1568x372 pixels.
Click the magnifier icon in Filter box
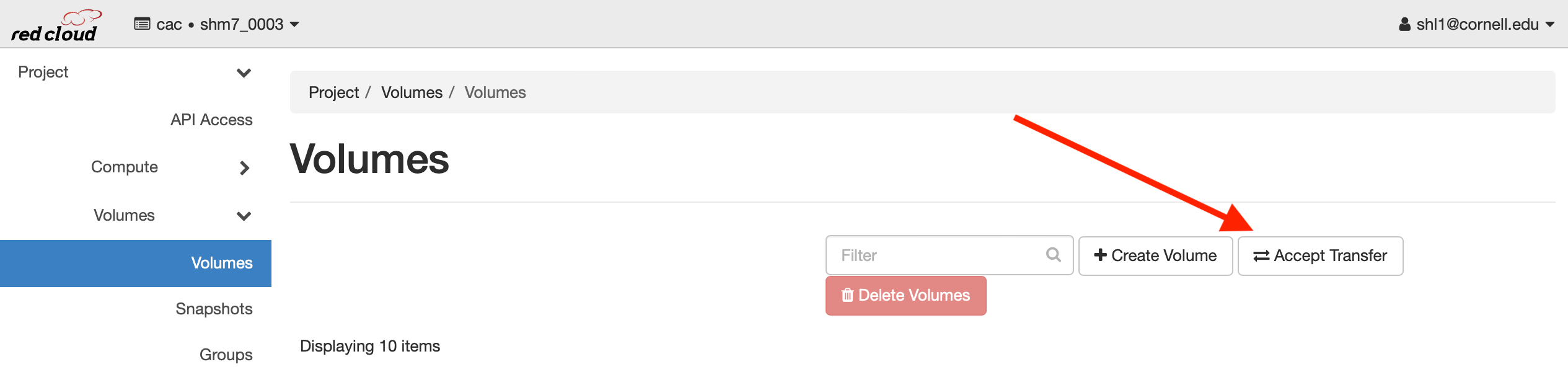pyautogui.click(x=1053, y=255)
